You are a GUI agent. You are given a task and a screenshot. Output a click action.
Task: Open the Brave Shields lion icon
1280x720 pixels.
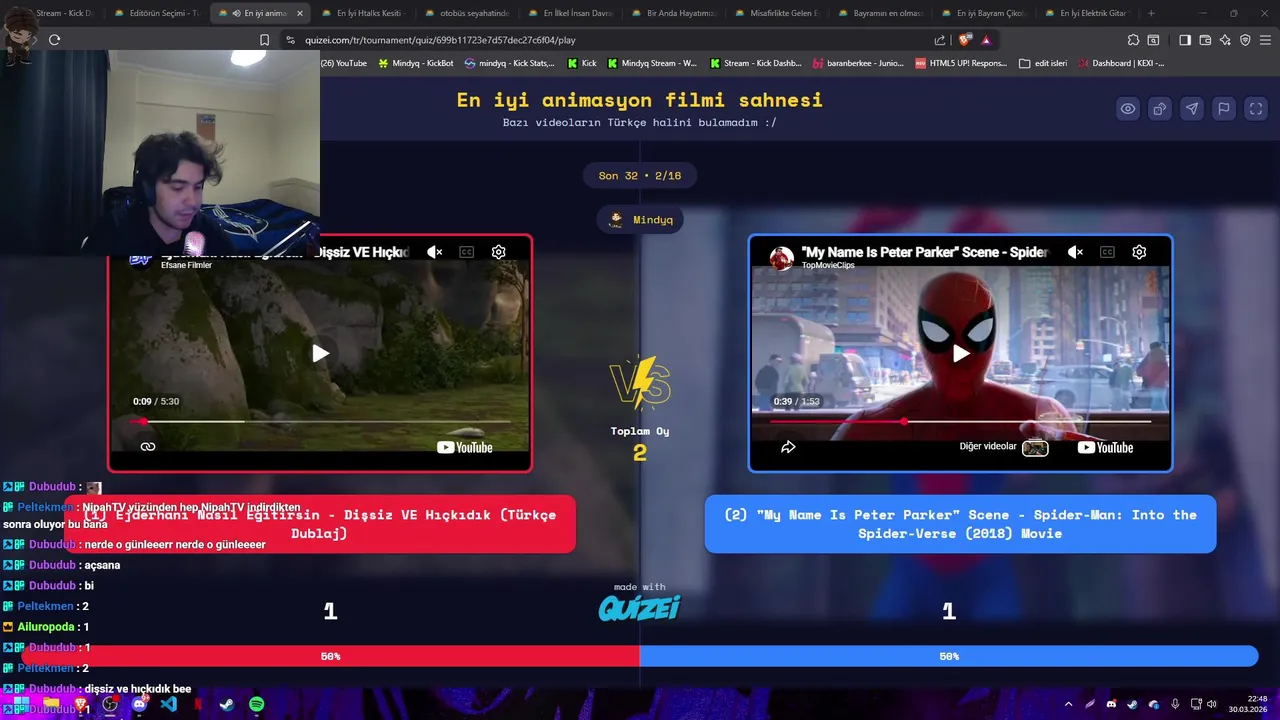coord(964,40)
